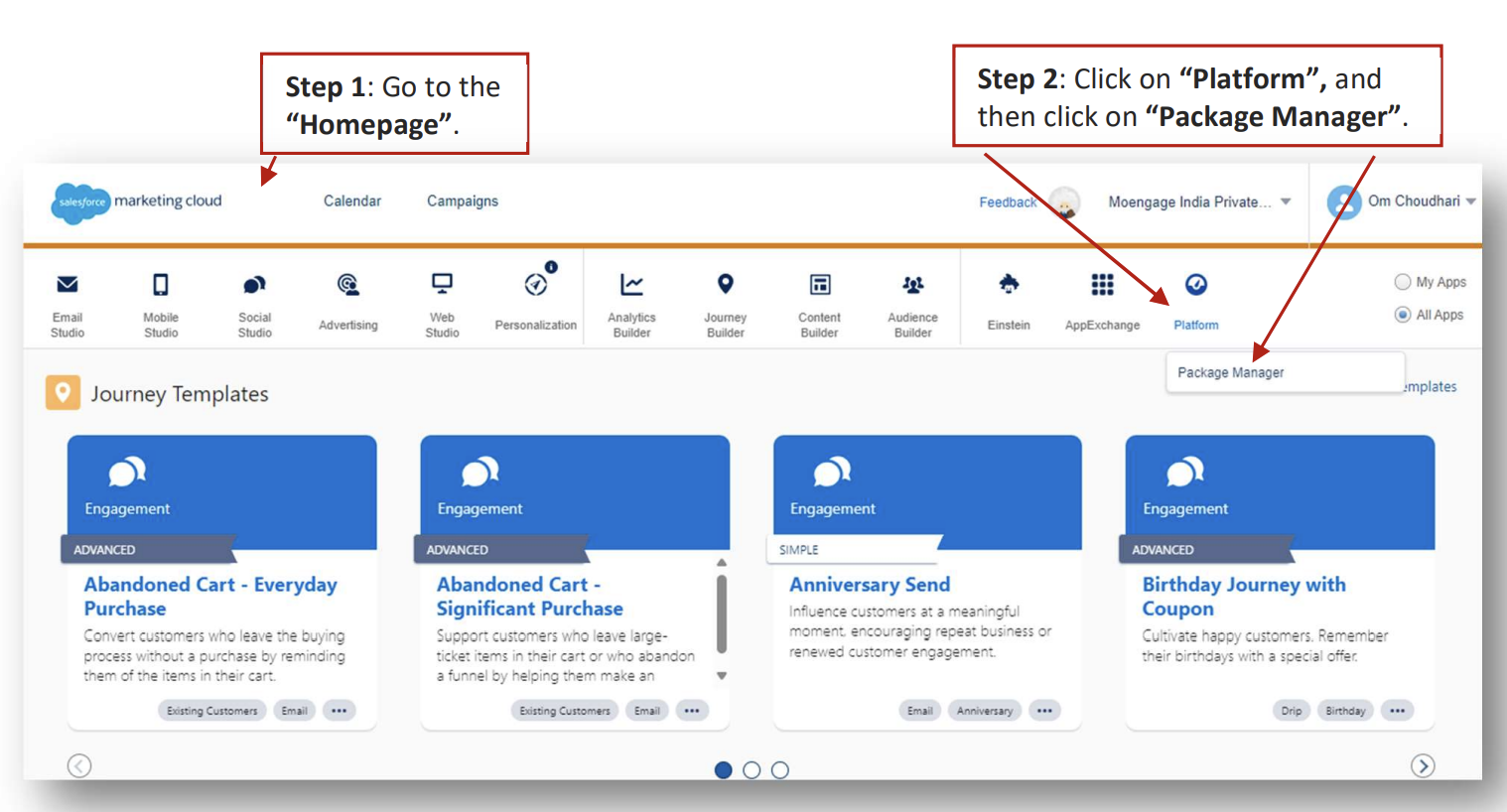Select third carousel page dot
The image size is (1507, 812).
(x=780, y=769)
